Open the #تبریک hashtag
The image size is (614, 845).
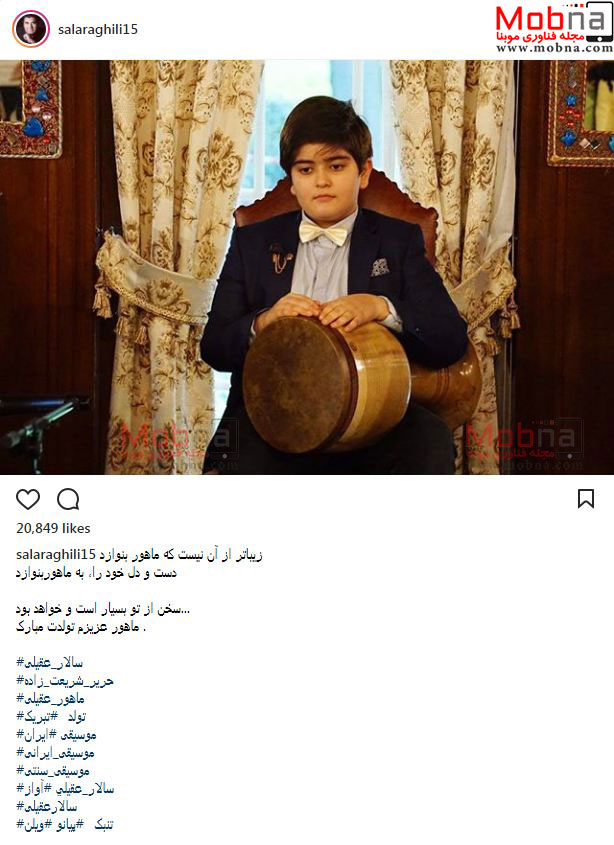pos(37,717)
